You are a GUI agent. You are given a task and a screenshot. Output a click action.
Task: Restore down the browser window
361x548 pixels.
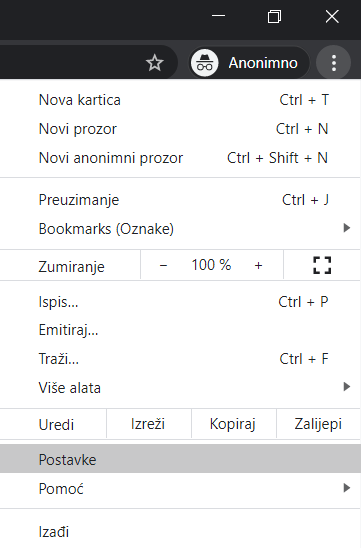coord(274,16)
